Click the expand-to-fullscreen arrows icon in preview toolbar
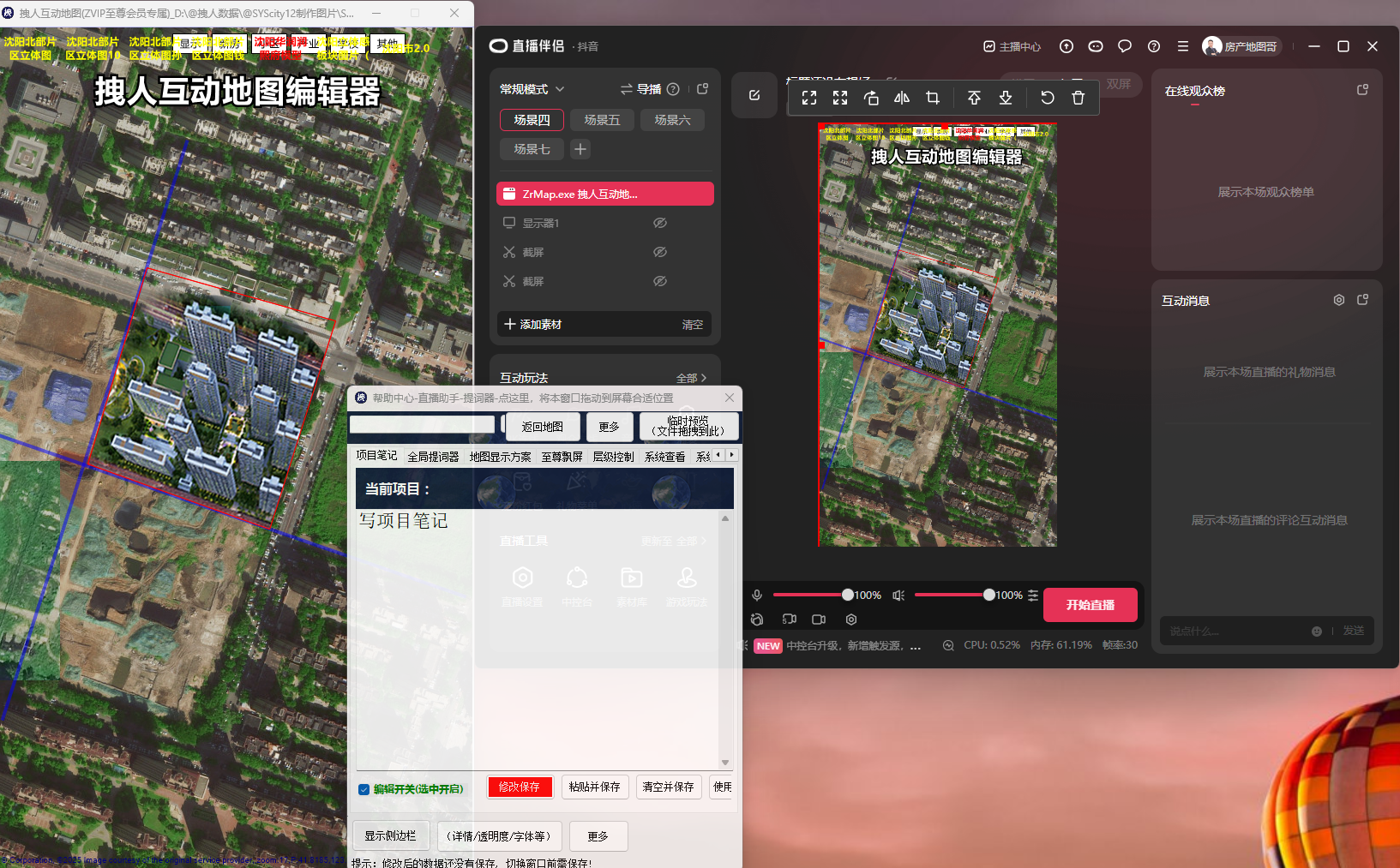 point(840,98)
